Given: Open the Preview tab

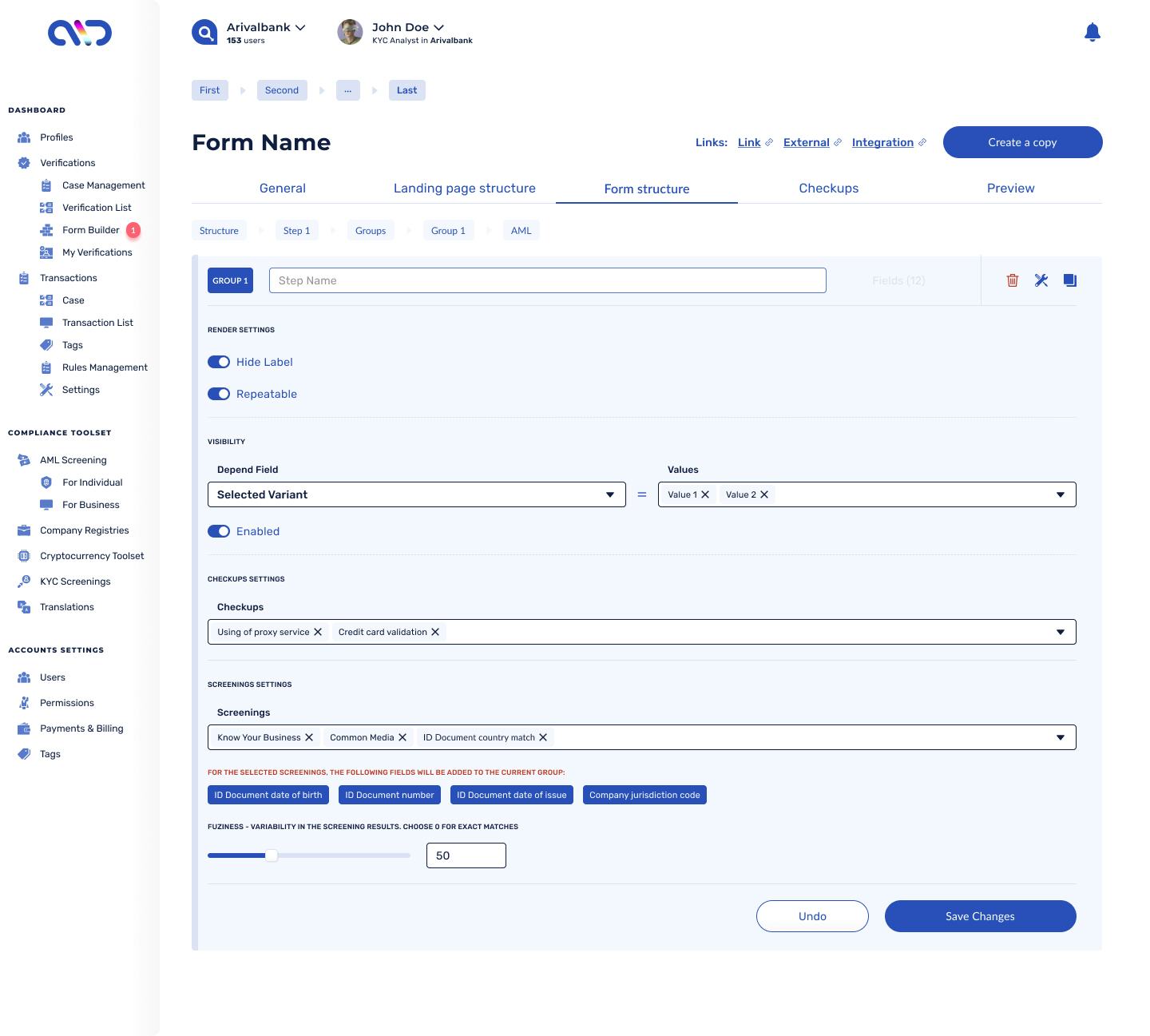Looking at the screenshot, I should (1010, 189).
